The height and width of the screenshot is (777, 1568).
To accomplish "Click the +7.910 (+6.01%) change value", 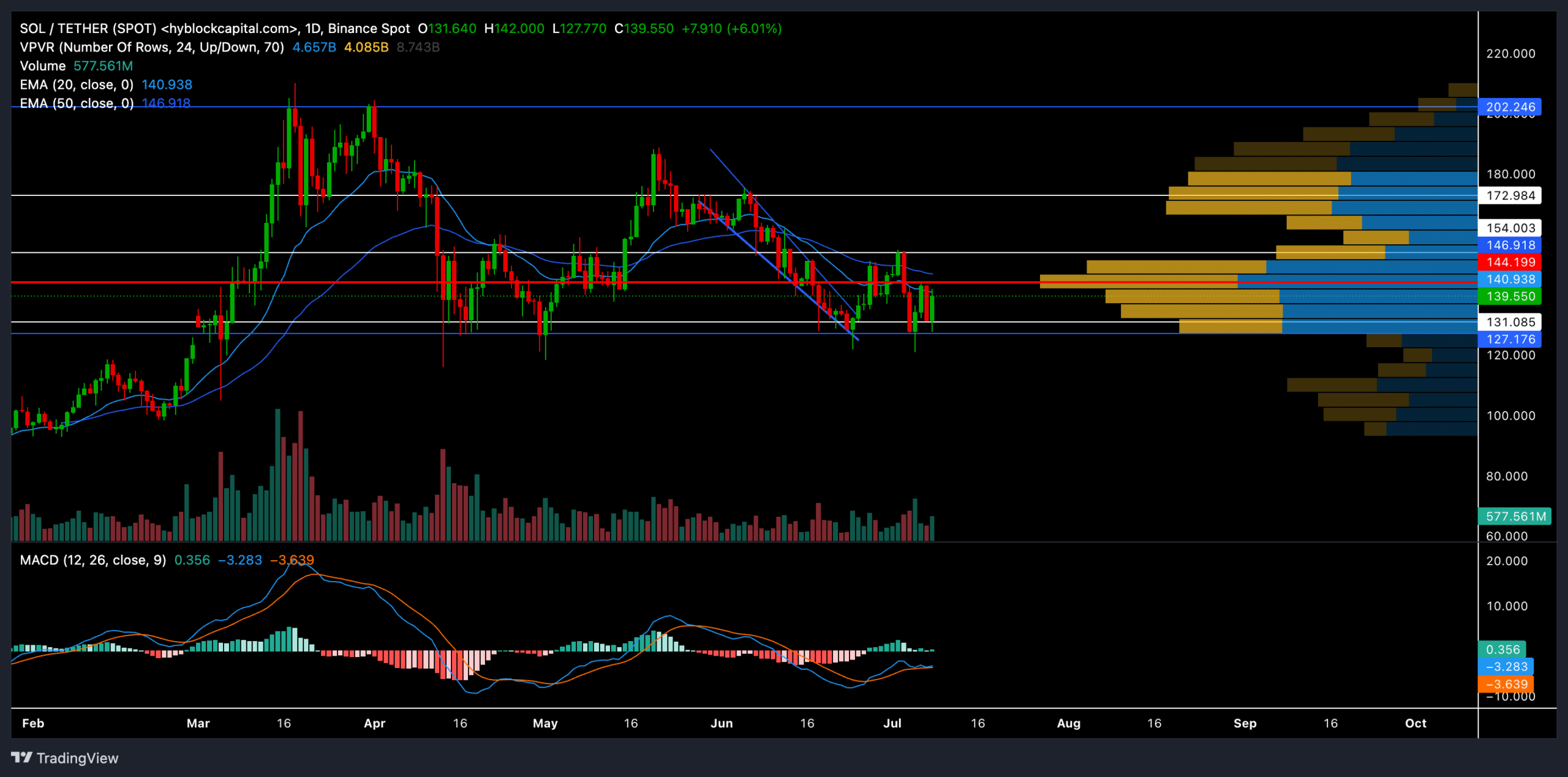I will coord(731,29).
